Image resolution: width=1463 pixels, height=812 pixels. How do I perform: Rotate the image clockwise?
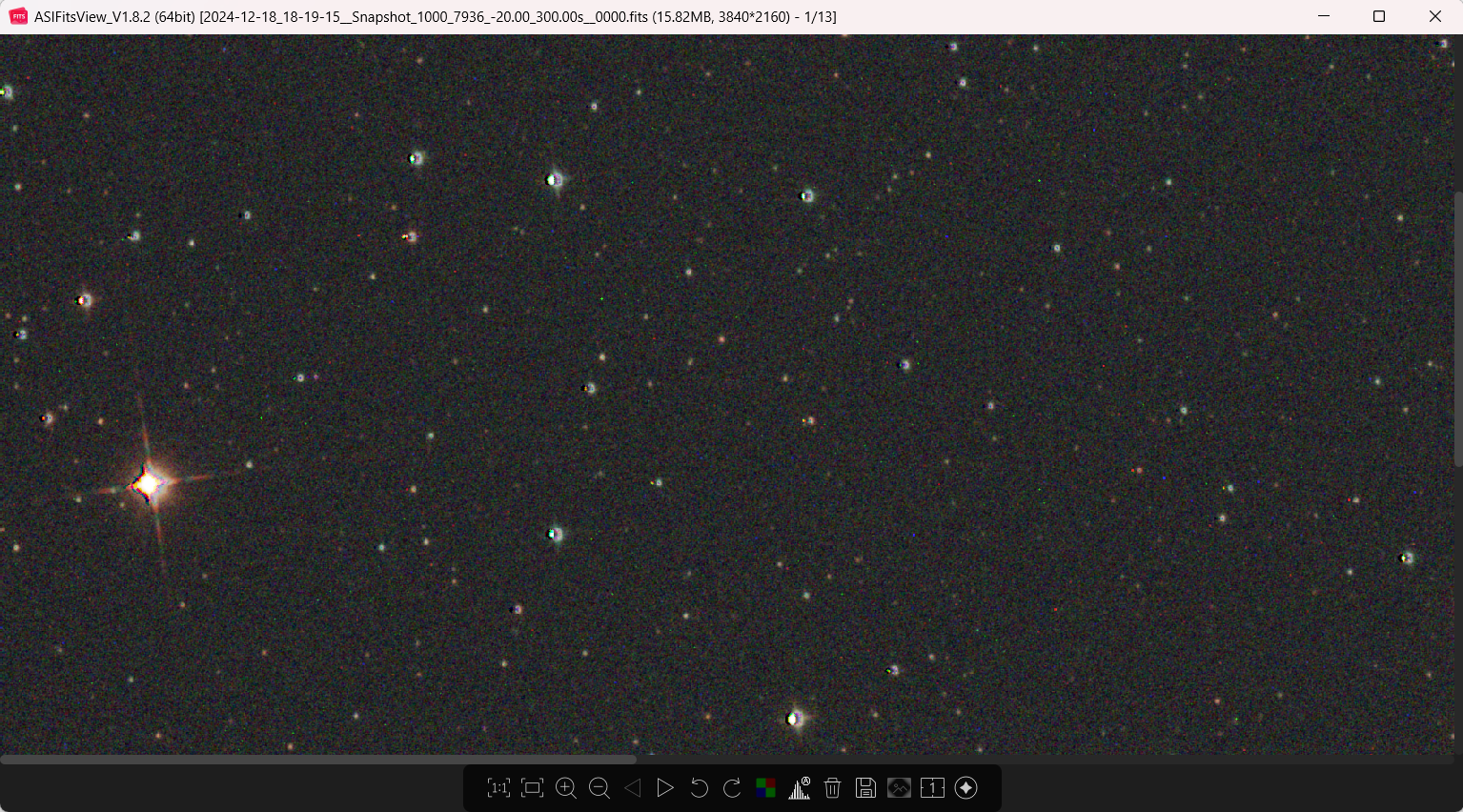tap(732, 788)
